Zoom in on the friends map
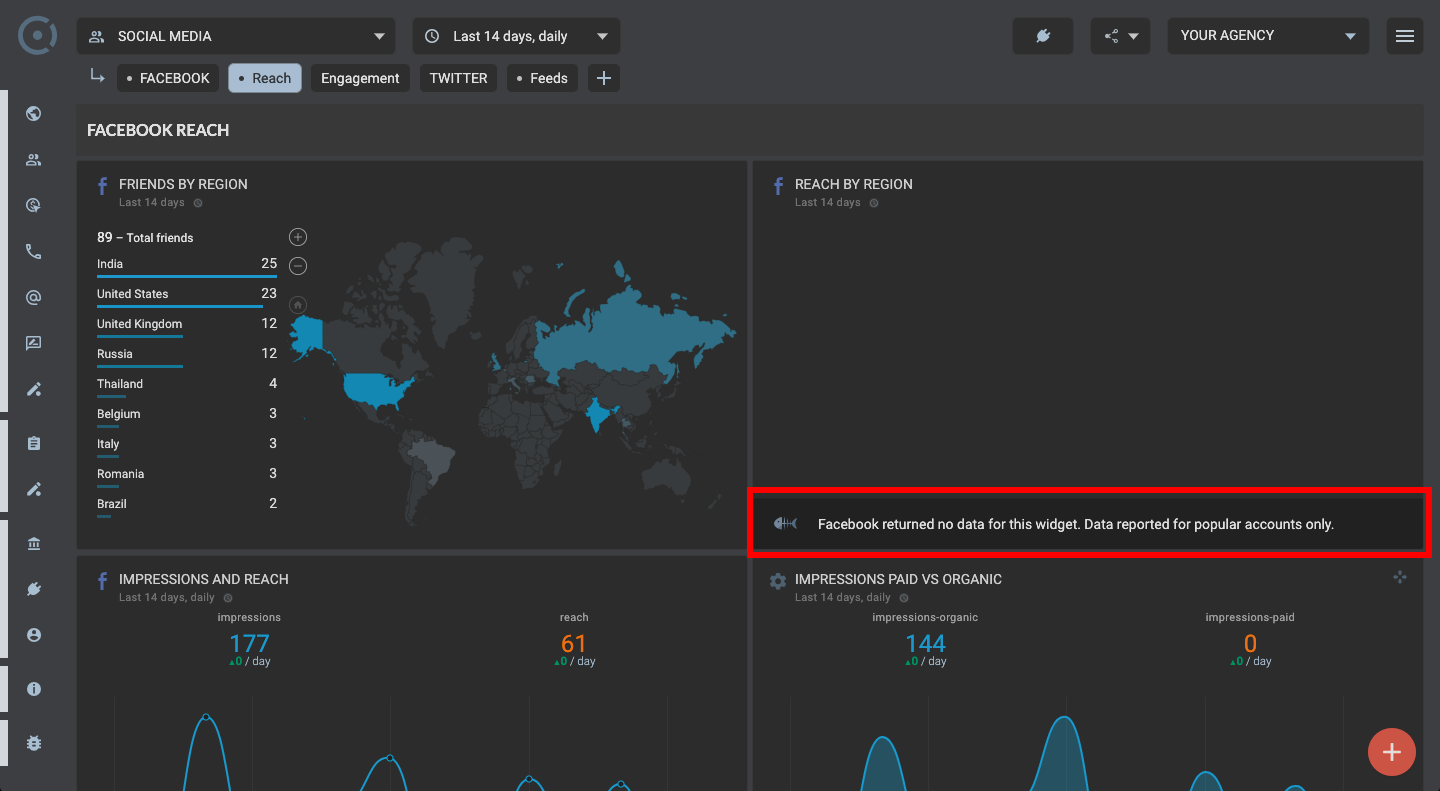The width and height of the screenshot is (1440, 791). point(298,237)
